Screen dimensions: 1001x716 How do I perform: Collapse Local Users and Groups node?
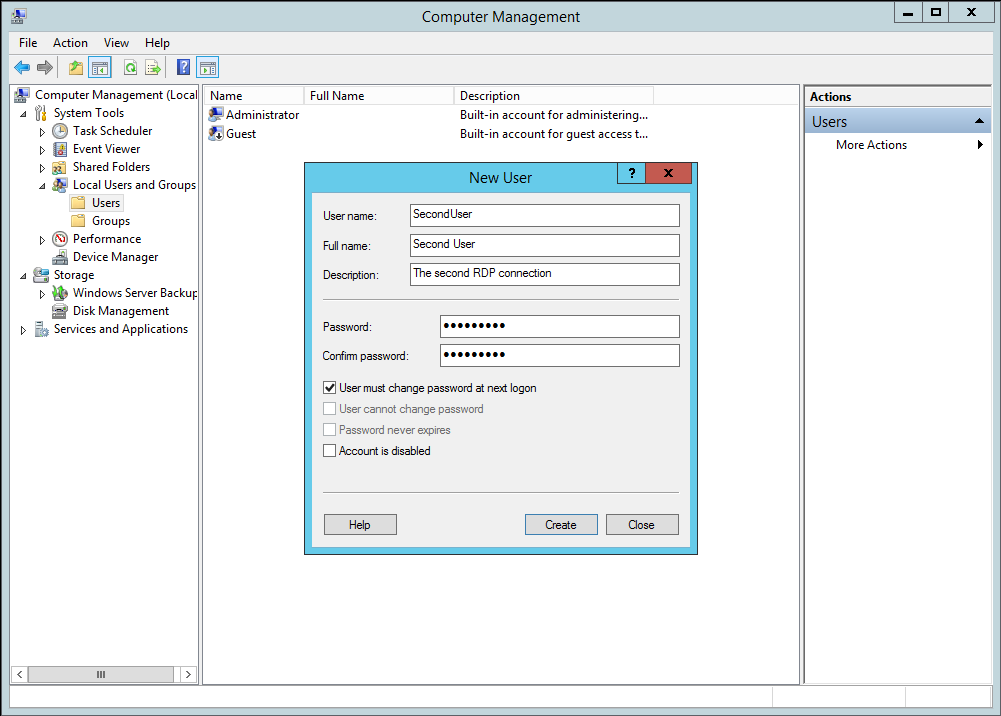tap(43, 186)
